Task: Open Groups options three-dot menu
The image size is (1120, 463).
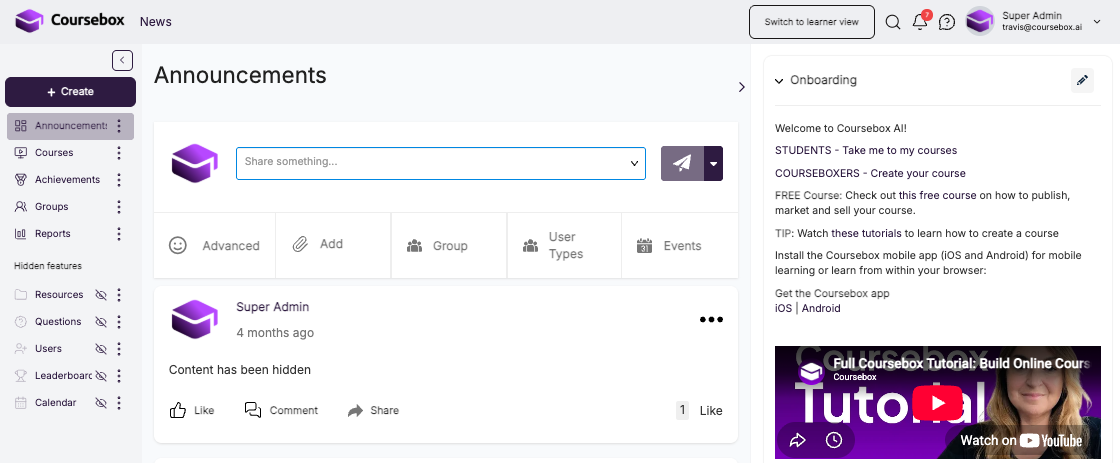Action: click(119, 206)
